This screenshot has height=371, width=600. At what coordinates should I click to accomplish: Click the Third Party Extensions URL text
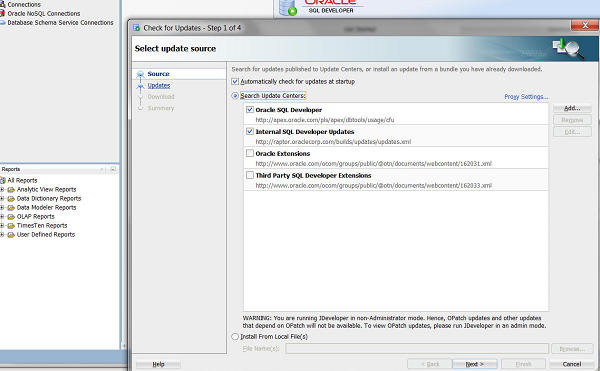[x=373, y=186]
